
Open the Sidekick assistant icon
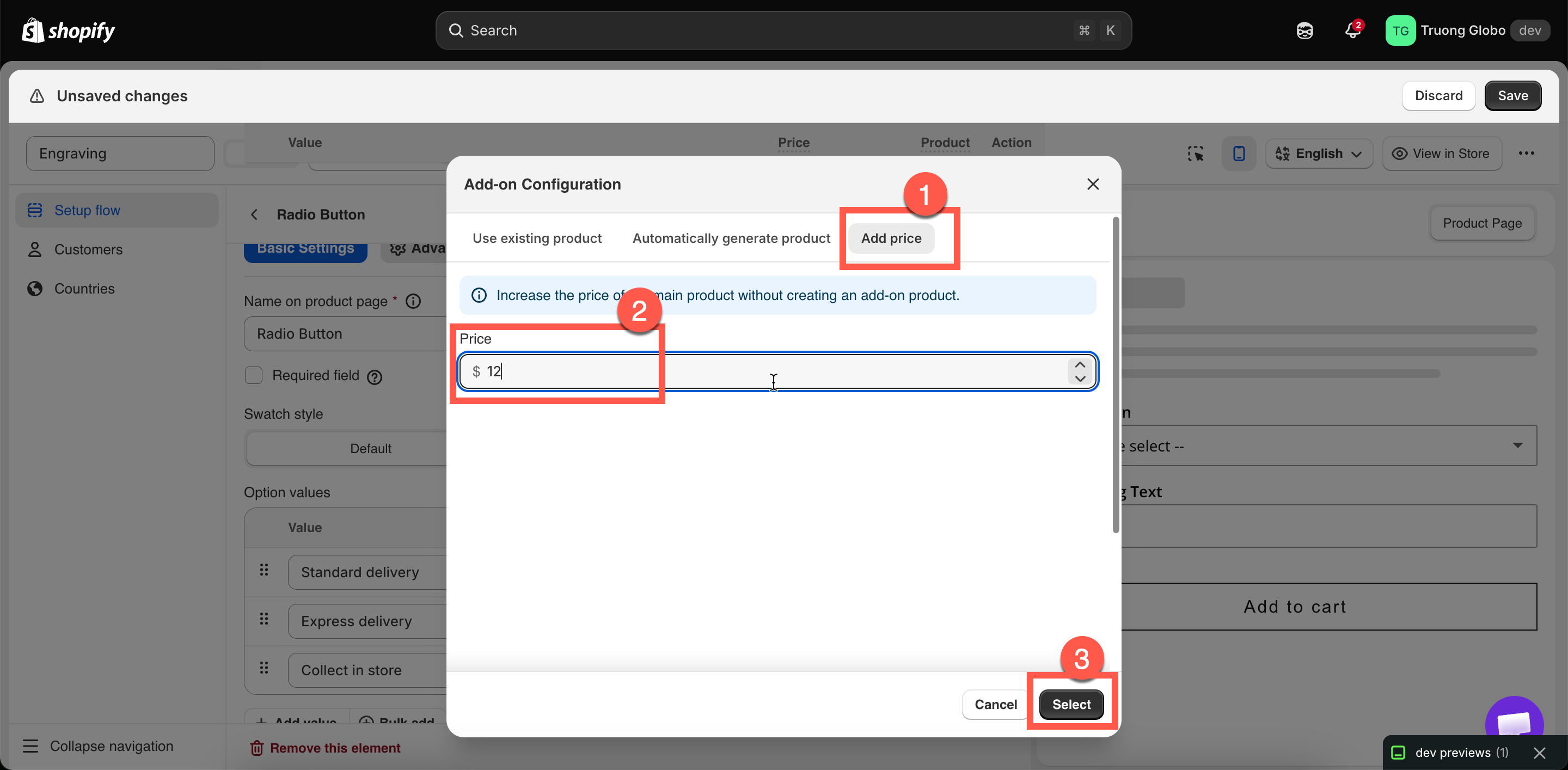1304,30
